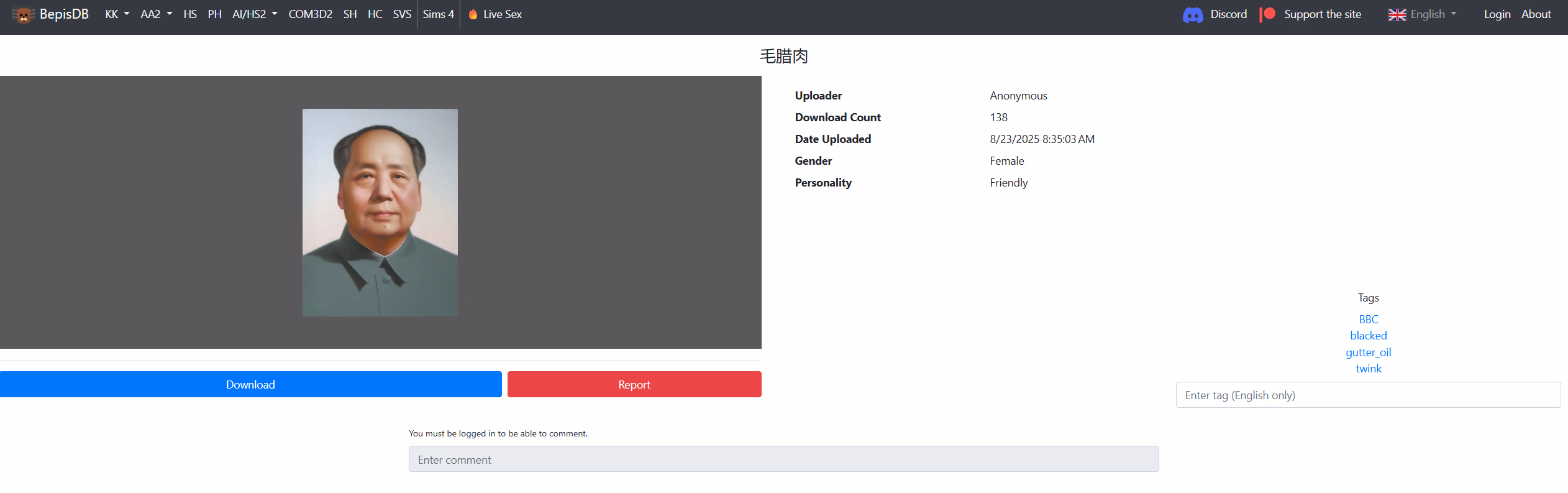Viewport: 1568px width, 493px height.
Task: Open the Login page link
Action: [1497, 14]
